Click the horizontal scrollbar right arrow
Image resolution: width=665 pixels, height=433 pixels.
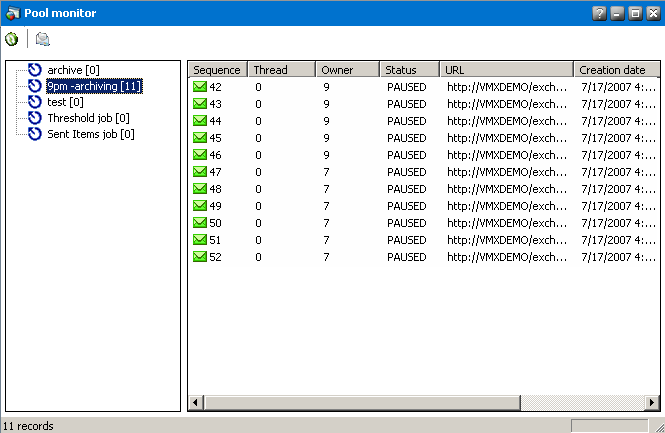tap(652, 402)
